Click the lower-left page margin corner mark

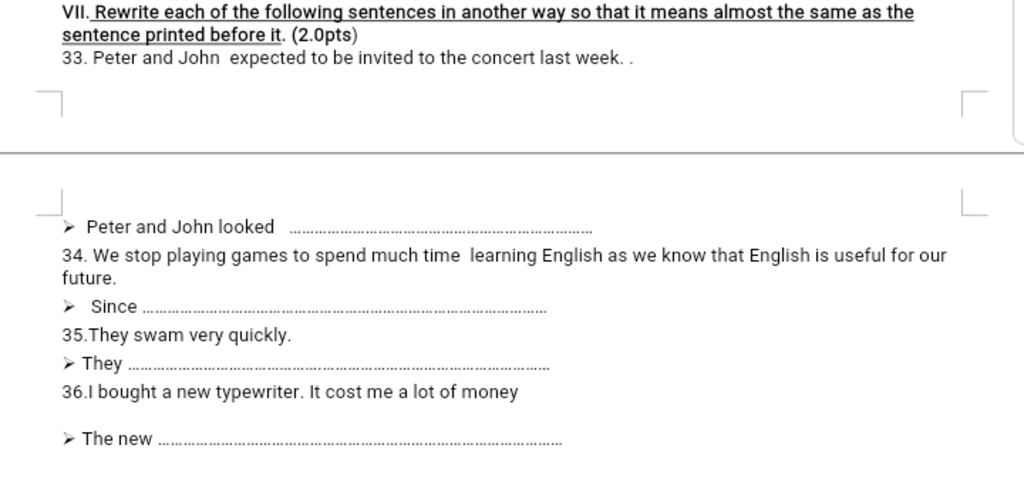click(53, 204)
